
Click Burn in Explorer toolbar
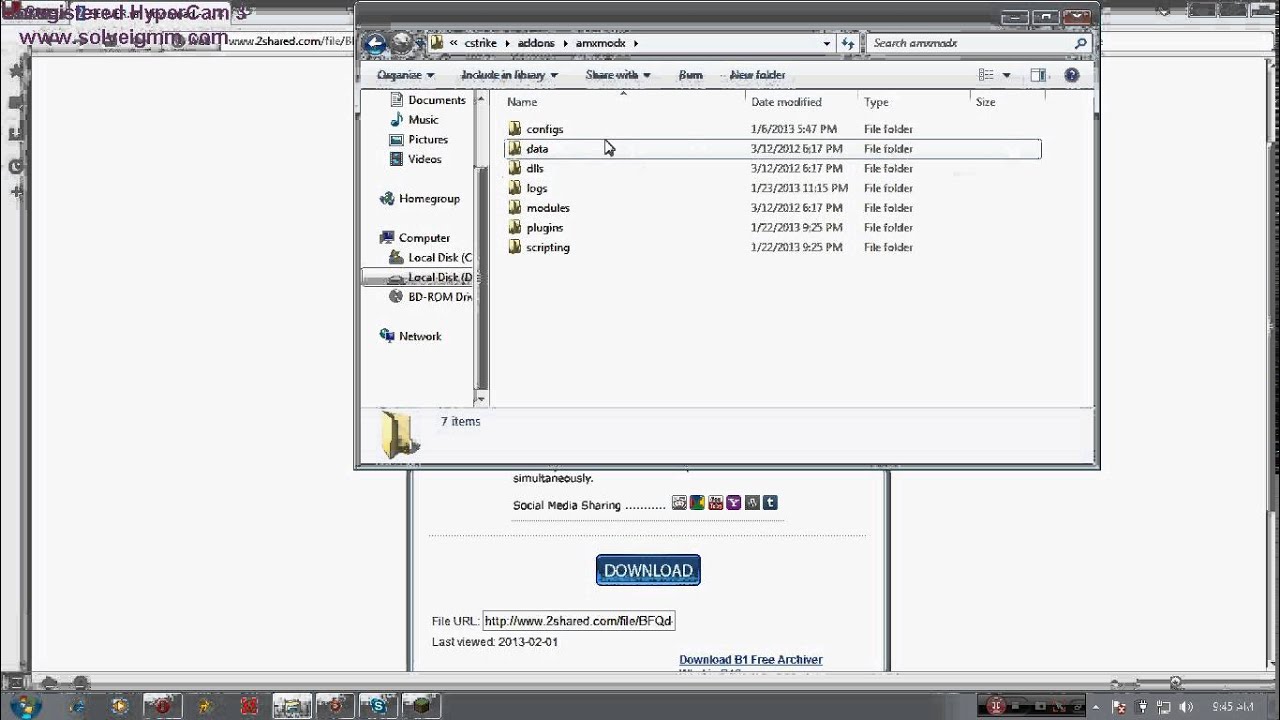click(690, 75)
